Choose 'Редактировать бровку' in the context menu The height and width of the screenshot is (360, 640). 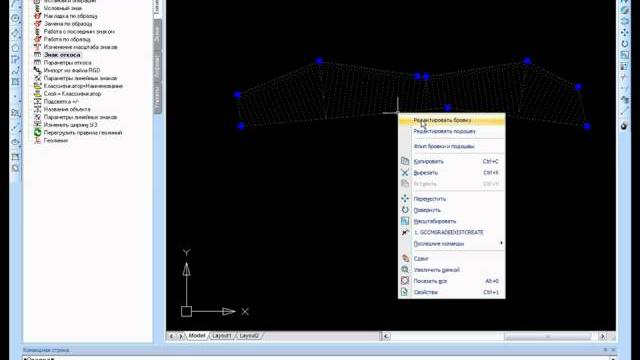(451, 120)
